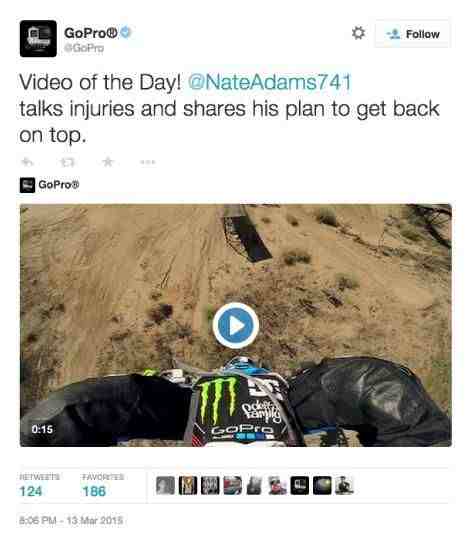This screenshot has width=470, height=534.
Task: View the 186 favorites list
Action: pyautogui.click(x=94, y=491)
